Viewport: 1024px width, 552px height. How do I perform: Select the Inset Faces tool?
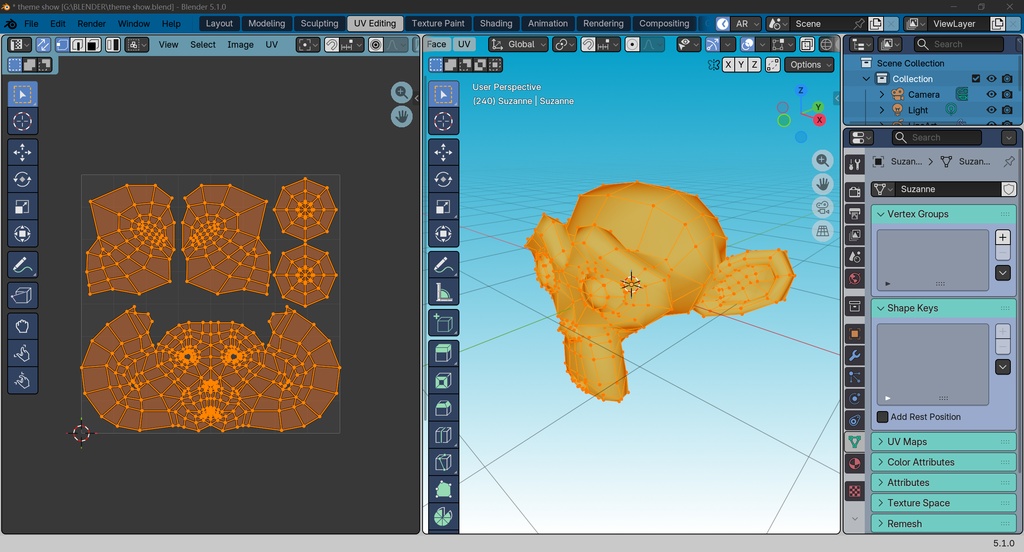443,381
